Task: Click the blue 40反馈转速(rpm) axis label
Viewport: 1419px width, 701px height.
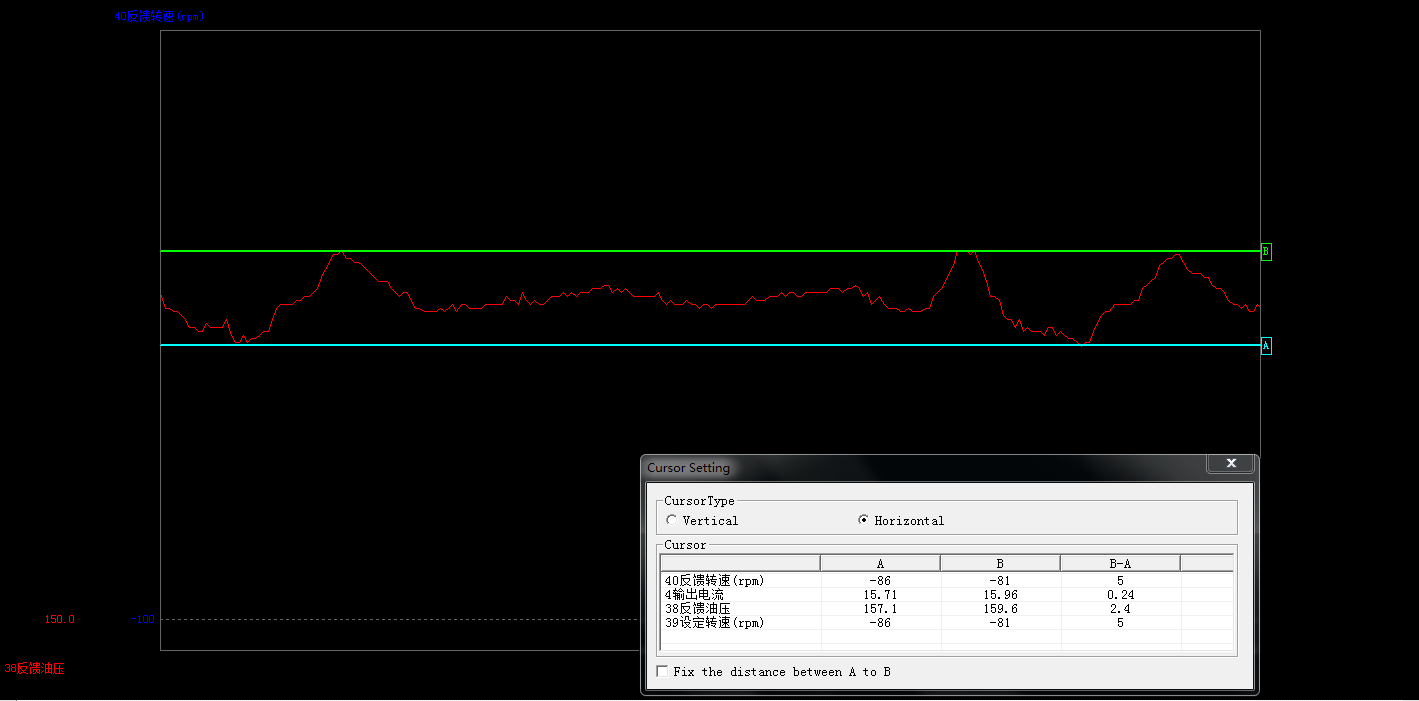Action: pos(159,16)
